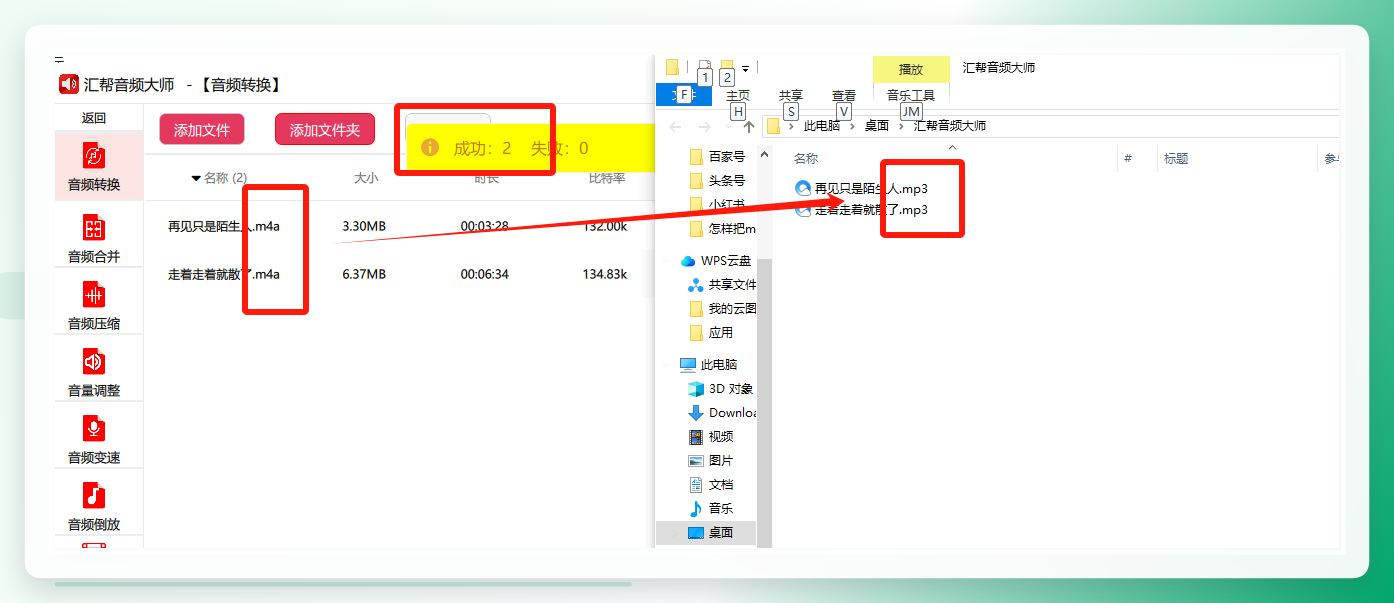Open the 音频转换 tool in the sidebar

[94, 166]
